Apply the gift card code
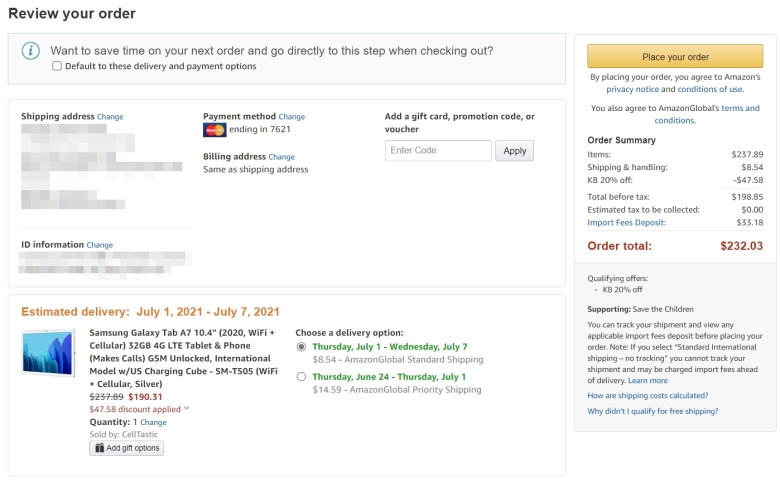780x488 pixels. 514,151
